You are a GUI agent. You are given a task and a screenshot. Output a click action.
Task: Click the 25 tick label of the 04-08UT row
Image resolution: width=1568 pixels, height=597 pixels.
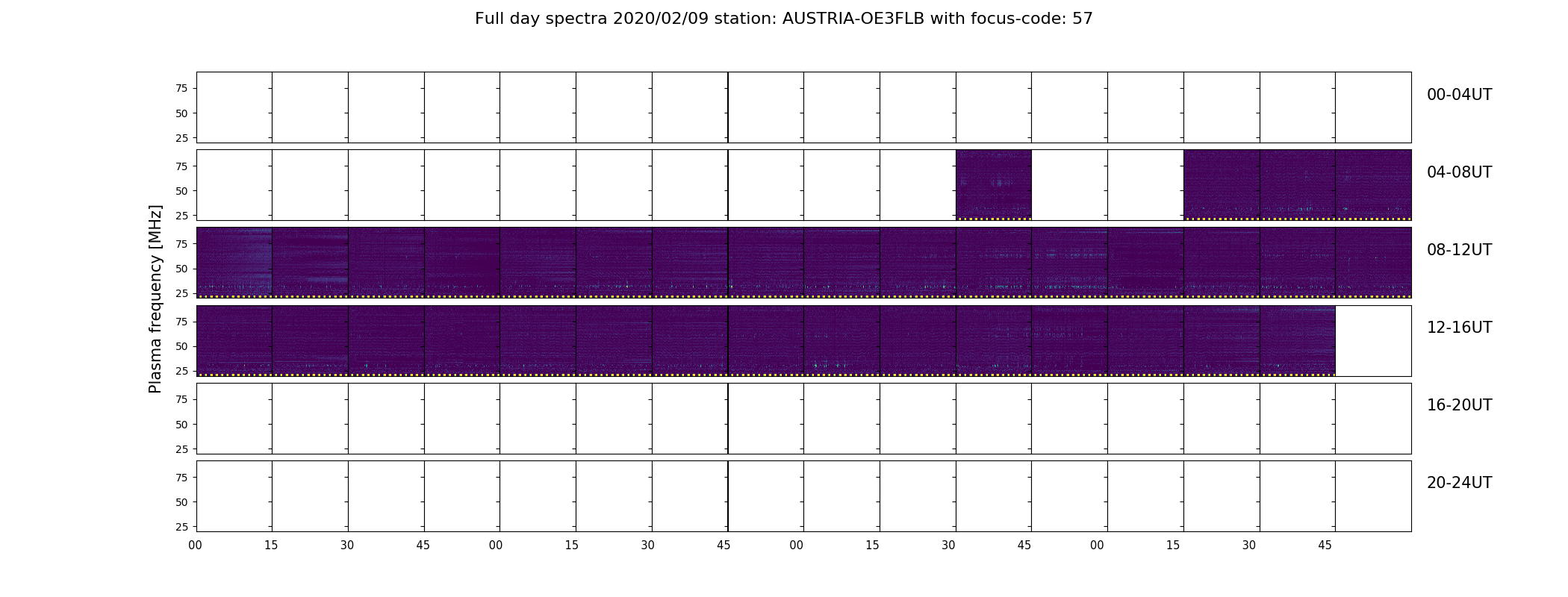[181, 216]
